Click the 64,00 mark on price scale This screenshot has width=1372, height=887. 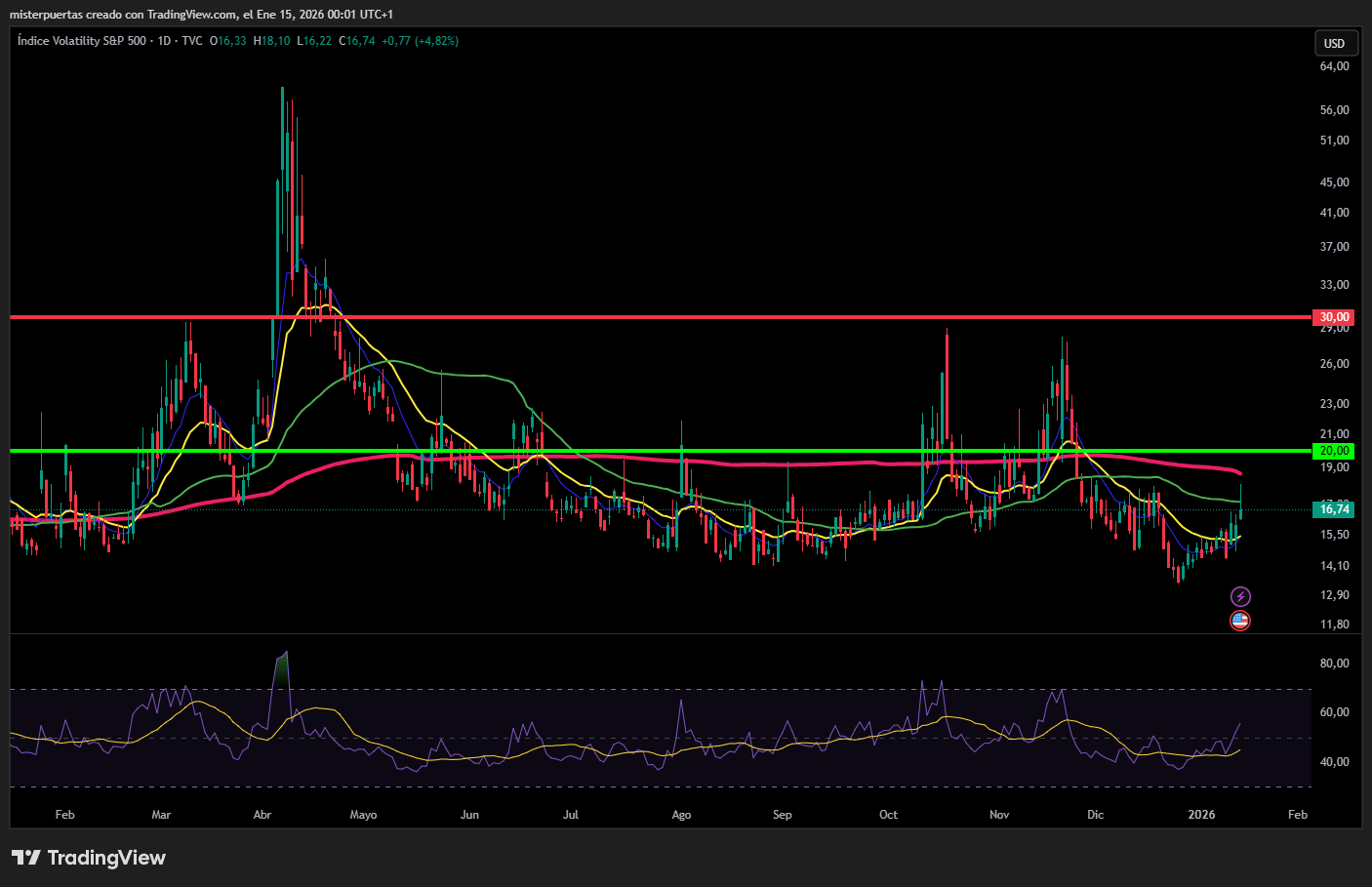[x=1334, y=66]
